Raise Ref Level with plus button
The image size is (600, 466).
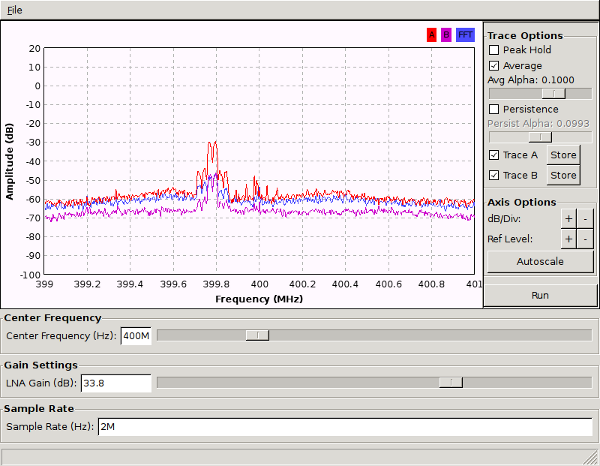pyautogui.click(x=569, y=239)
